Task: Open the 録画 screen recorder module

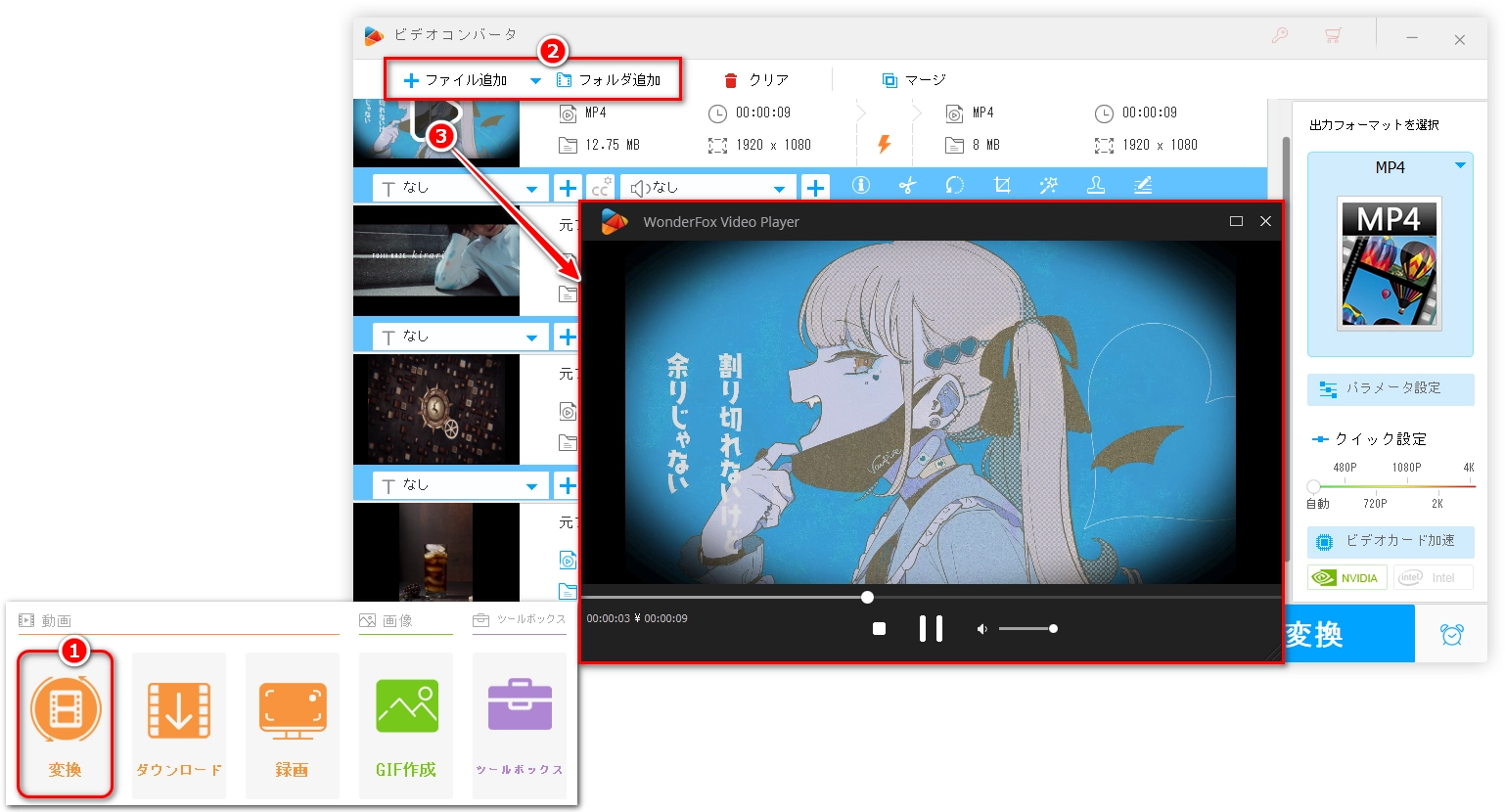Action: 293,725
